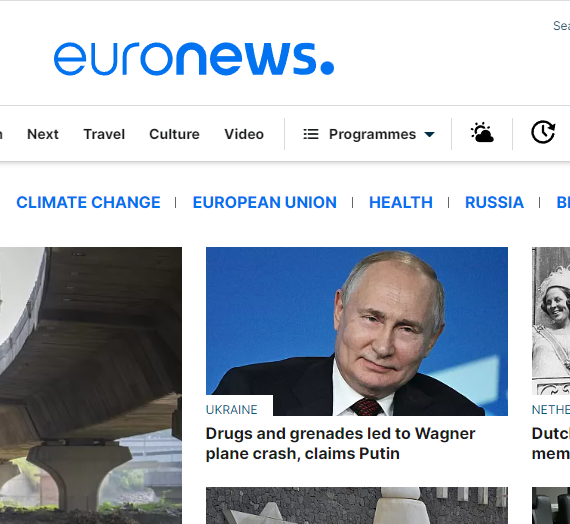Click the UKRAINE category label
Image resolution: width=570 pixels, height=524 pixels.
click(232, 410)
